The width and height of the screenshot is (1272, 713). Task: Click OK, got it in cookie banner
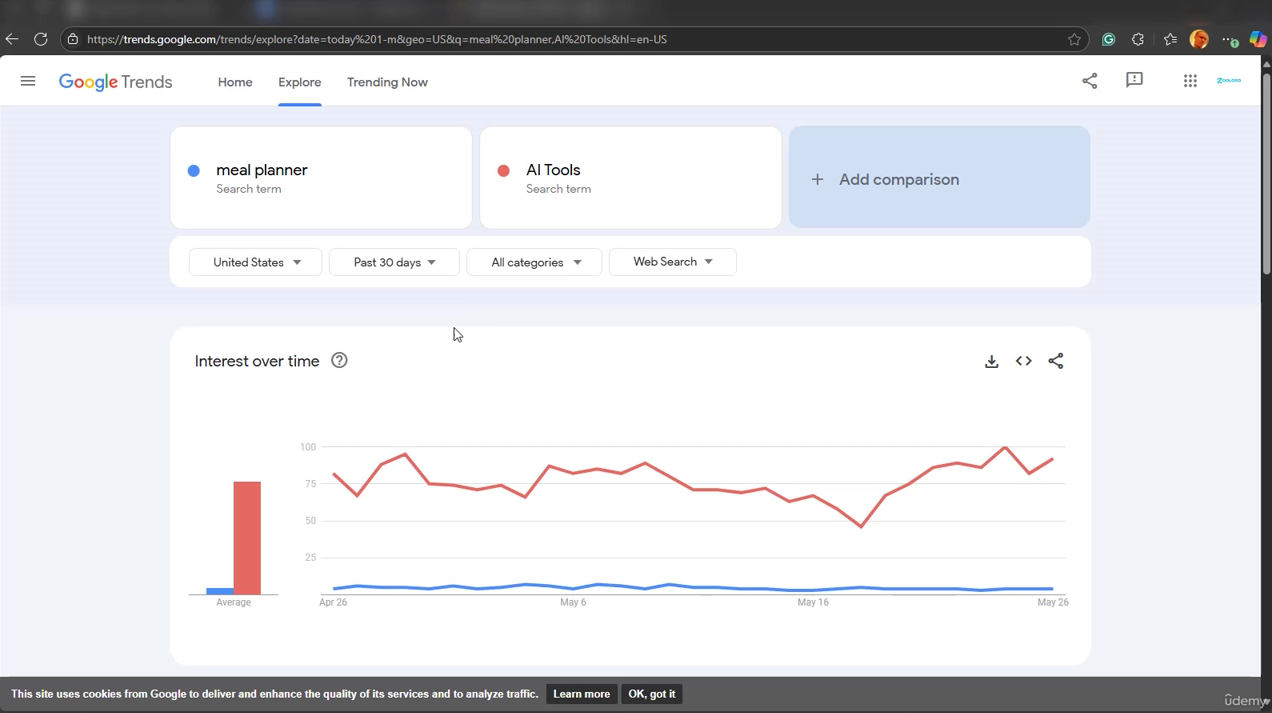[652, 694]
